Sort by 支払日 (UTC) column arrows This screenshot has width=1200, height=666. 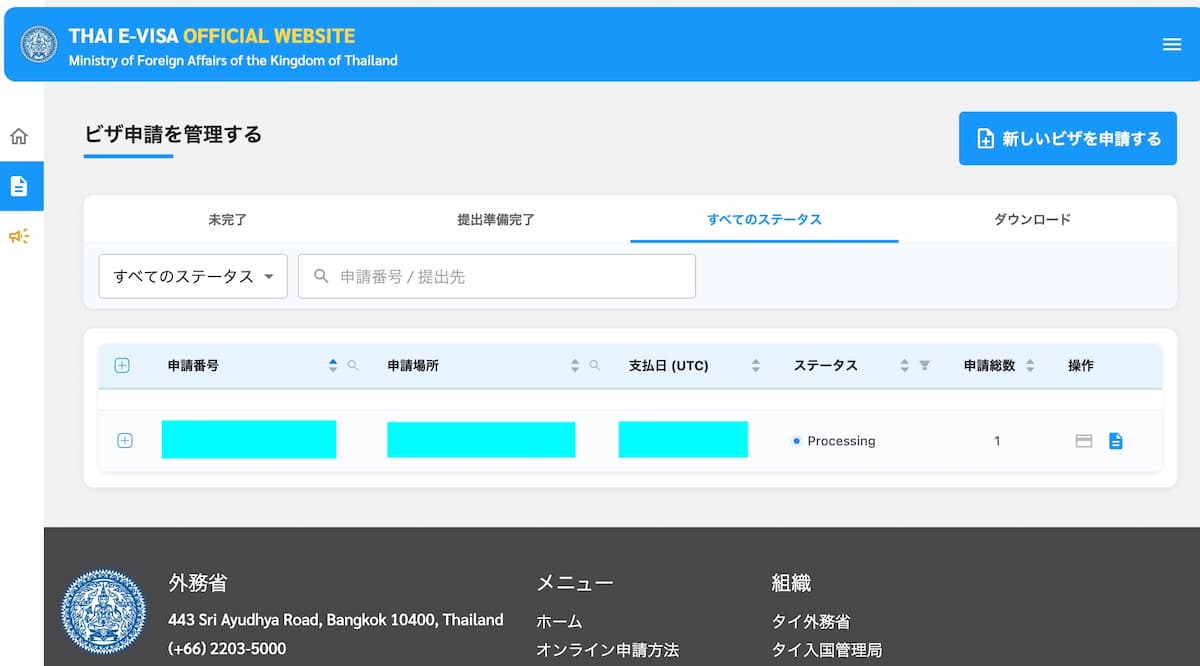click(756, 366)
